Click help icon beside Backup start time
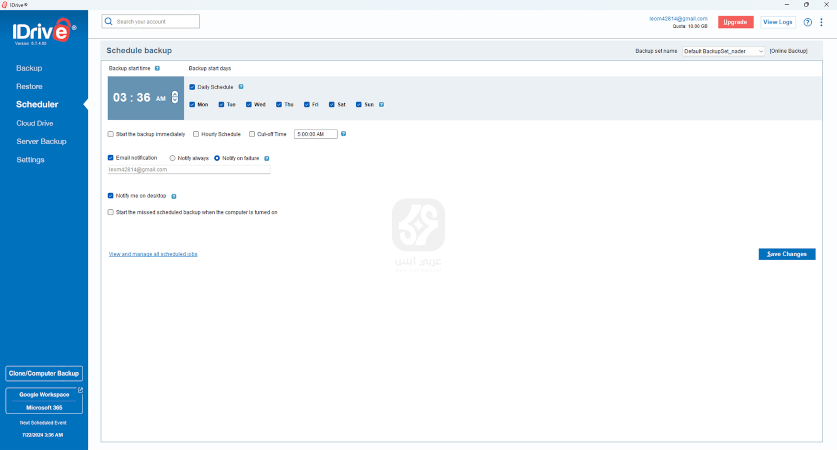837x450 pixels. (158, 68)
